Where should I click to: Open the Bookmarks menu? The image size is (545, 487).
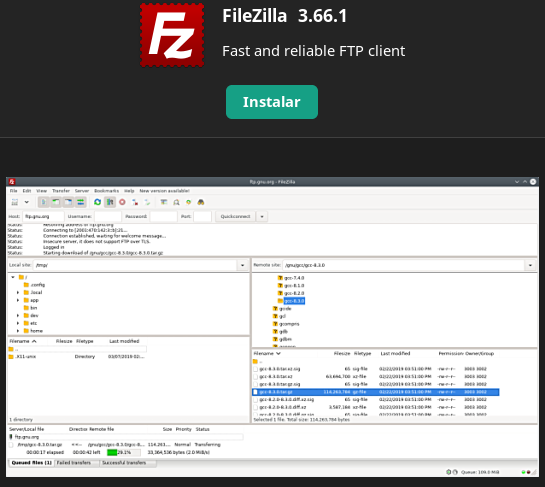[106, 191]
